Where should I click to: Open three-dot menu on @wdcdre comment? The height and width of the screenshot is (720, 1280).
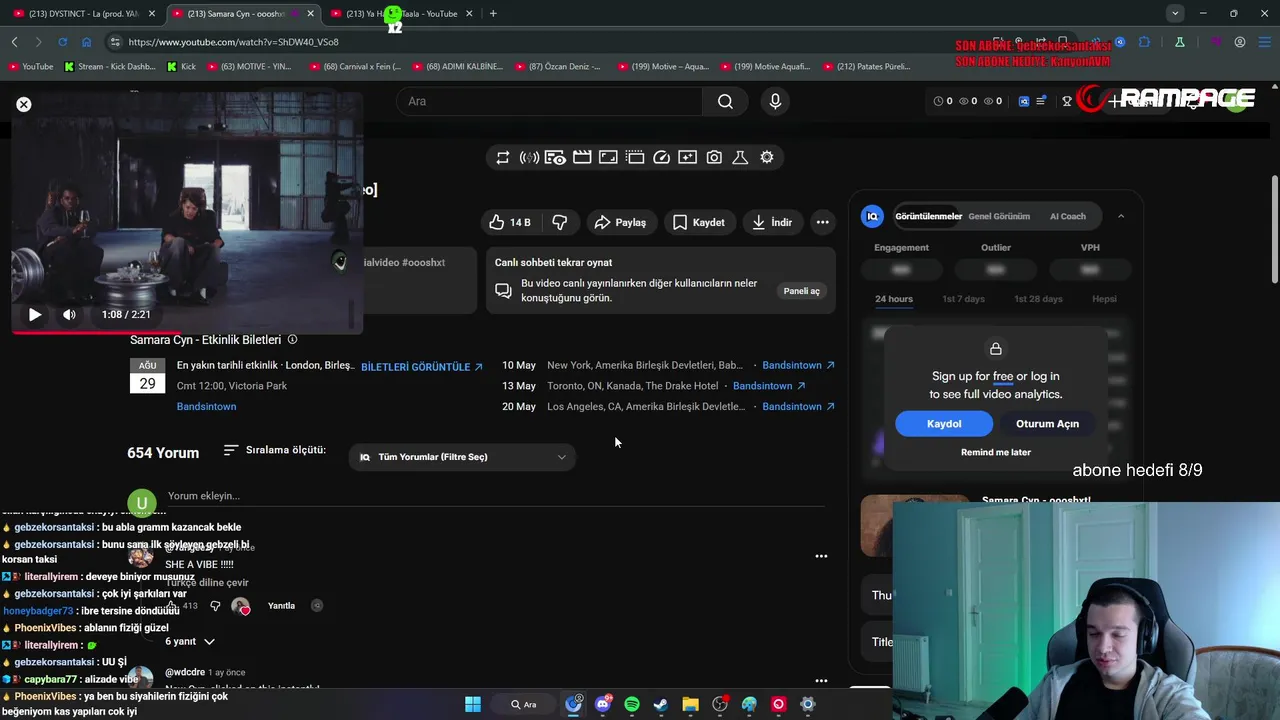(821, 681)
